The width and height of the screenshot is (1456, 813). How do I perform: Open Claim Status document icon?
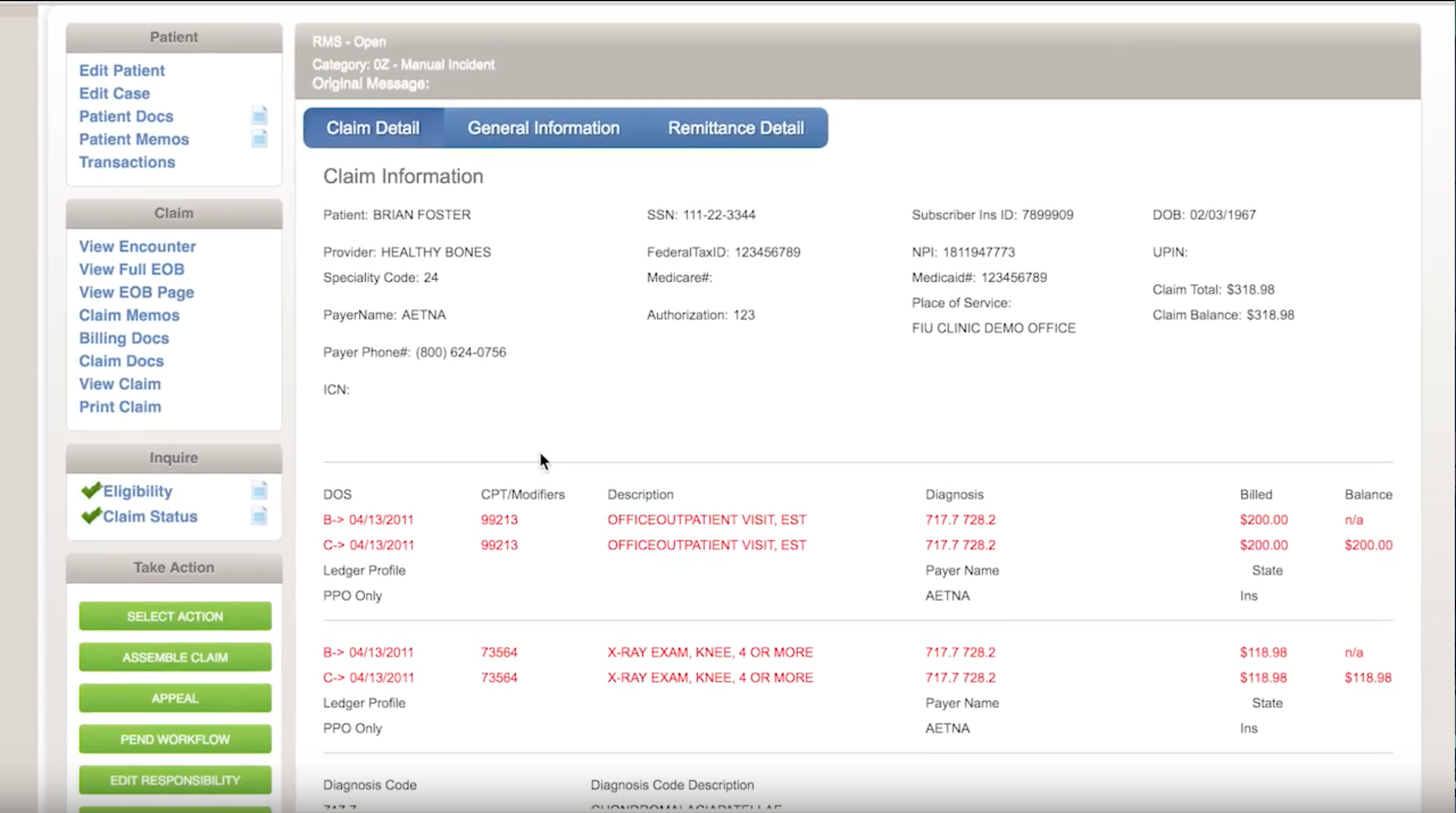point(259,516)
